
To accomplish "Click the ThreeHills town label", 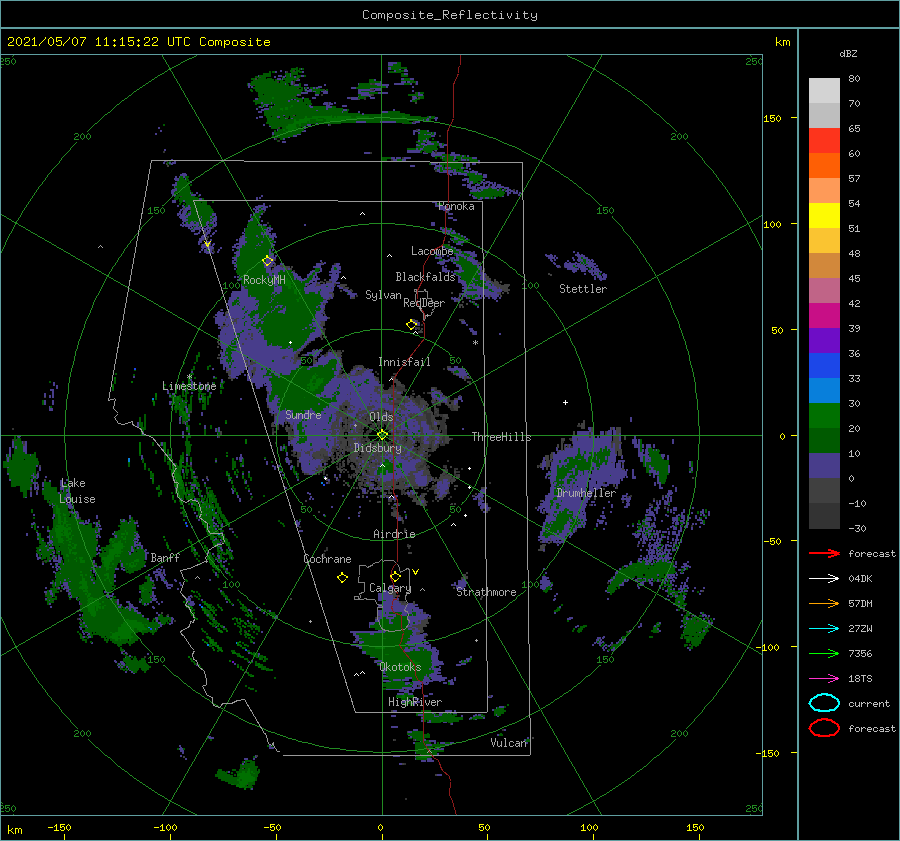I will click(x=501, y=437).
